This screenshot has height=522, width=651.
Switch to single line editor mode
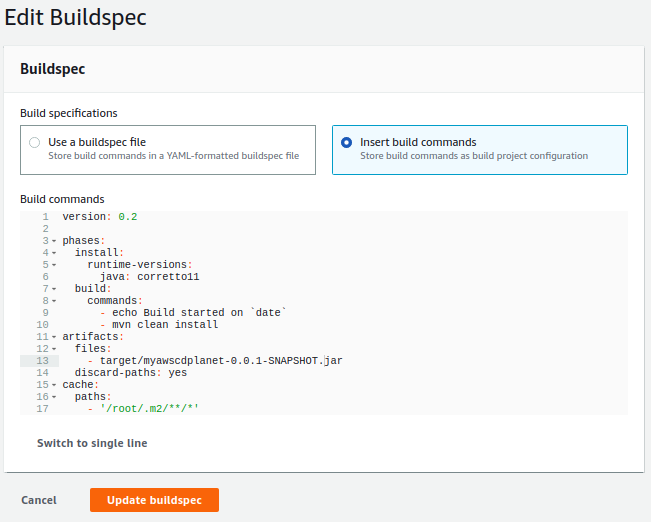coord(92,443)
